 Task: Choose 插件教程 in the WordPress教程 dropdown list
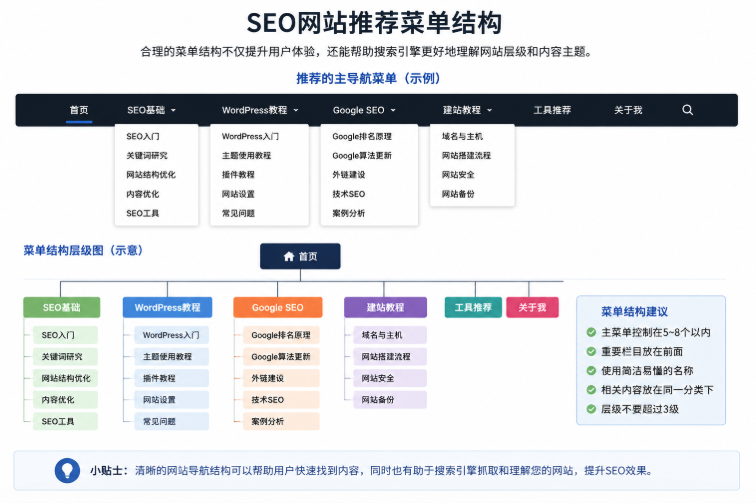click(x=238, y=175)
